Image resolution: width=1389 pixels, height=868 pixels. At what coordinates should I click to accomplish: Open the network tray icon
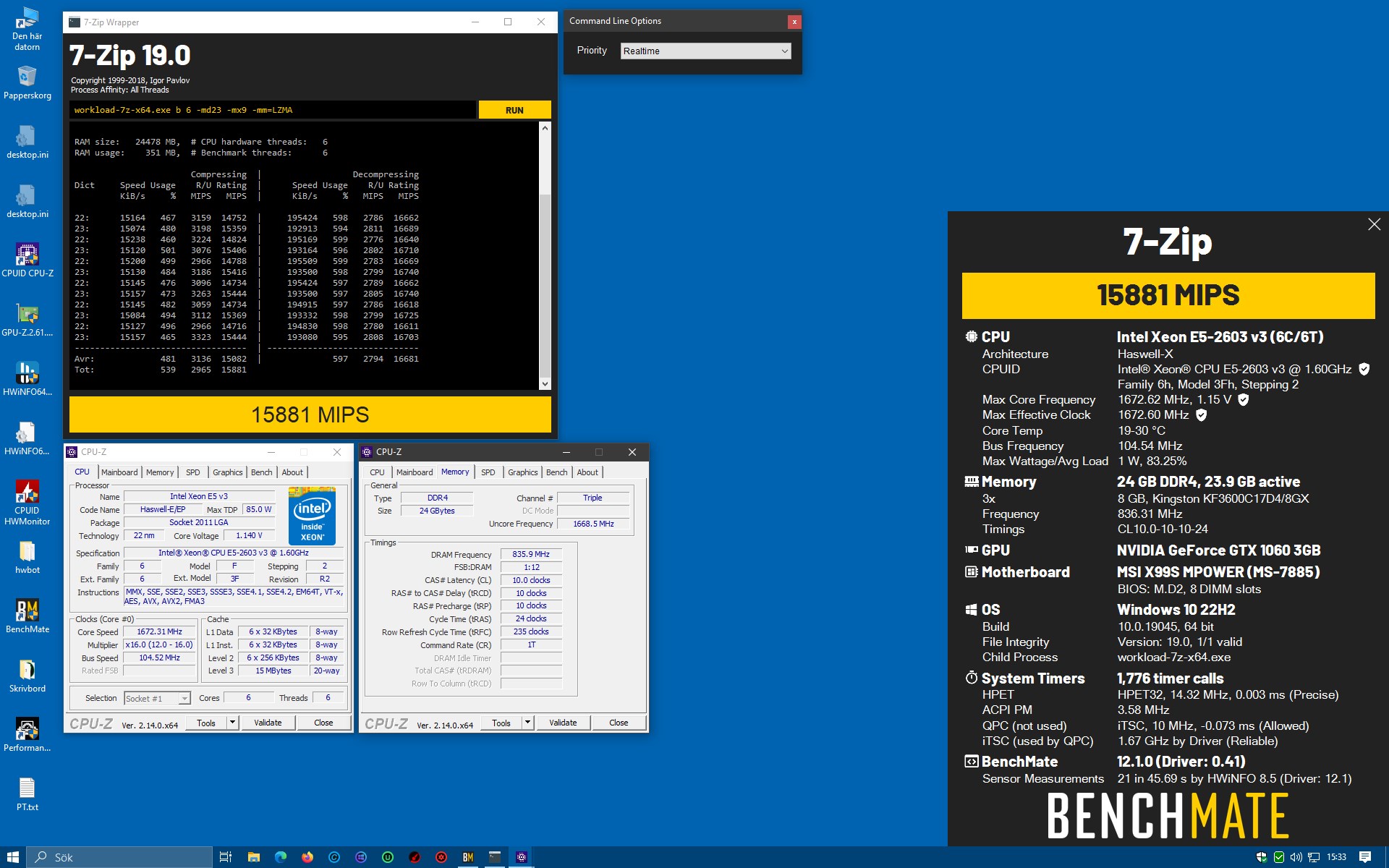point(1313,857)
